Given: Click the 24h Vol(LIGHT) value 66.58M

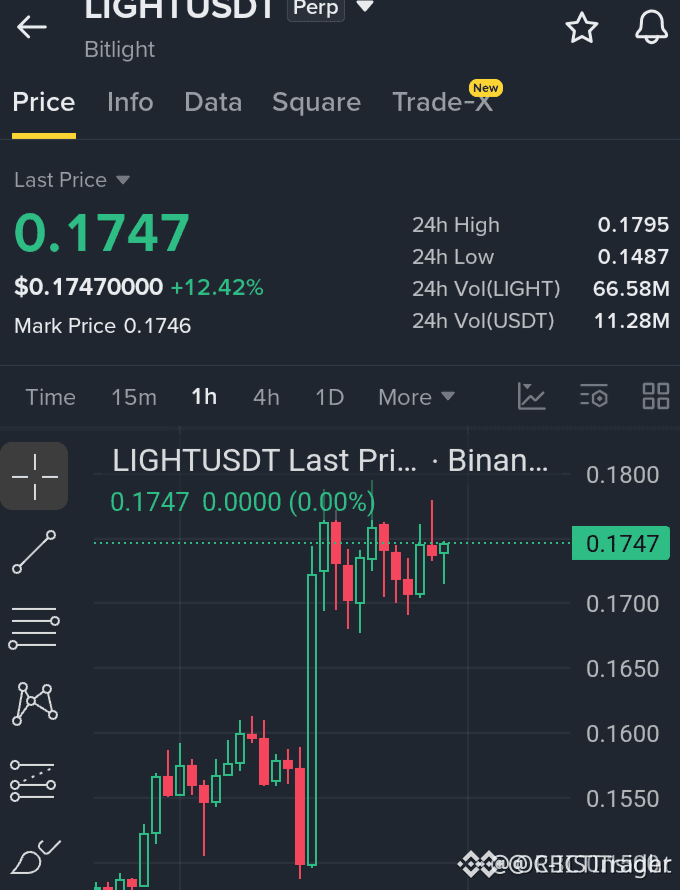Looking at the screenshot, I should 631,288.
